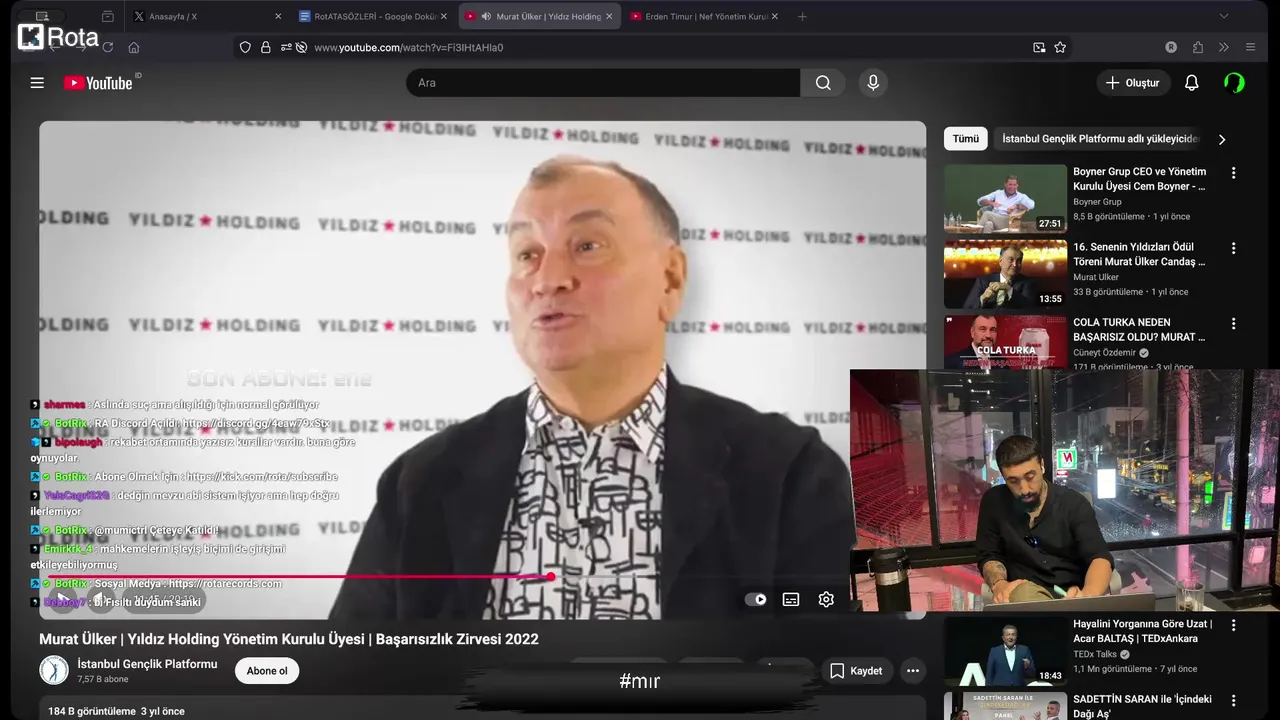The height and width of the screenshot is (720, 1280).
Task: Open options for 16. Senenin Yıldızları video
Action: click(x=1233, y=248)
